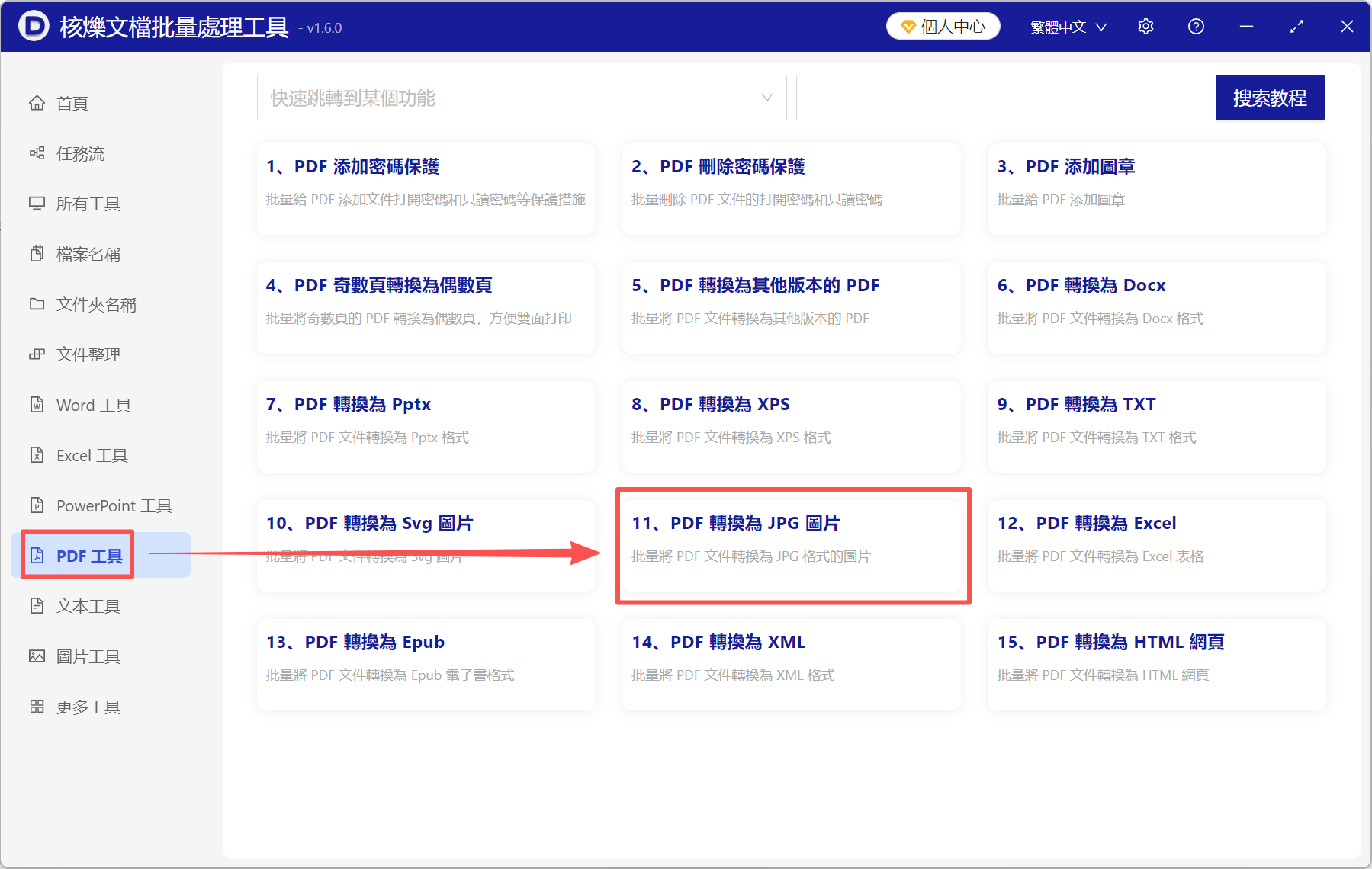
Task: Open the 圖片工具 section
Action: pos(88,656)
